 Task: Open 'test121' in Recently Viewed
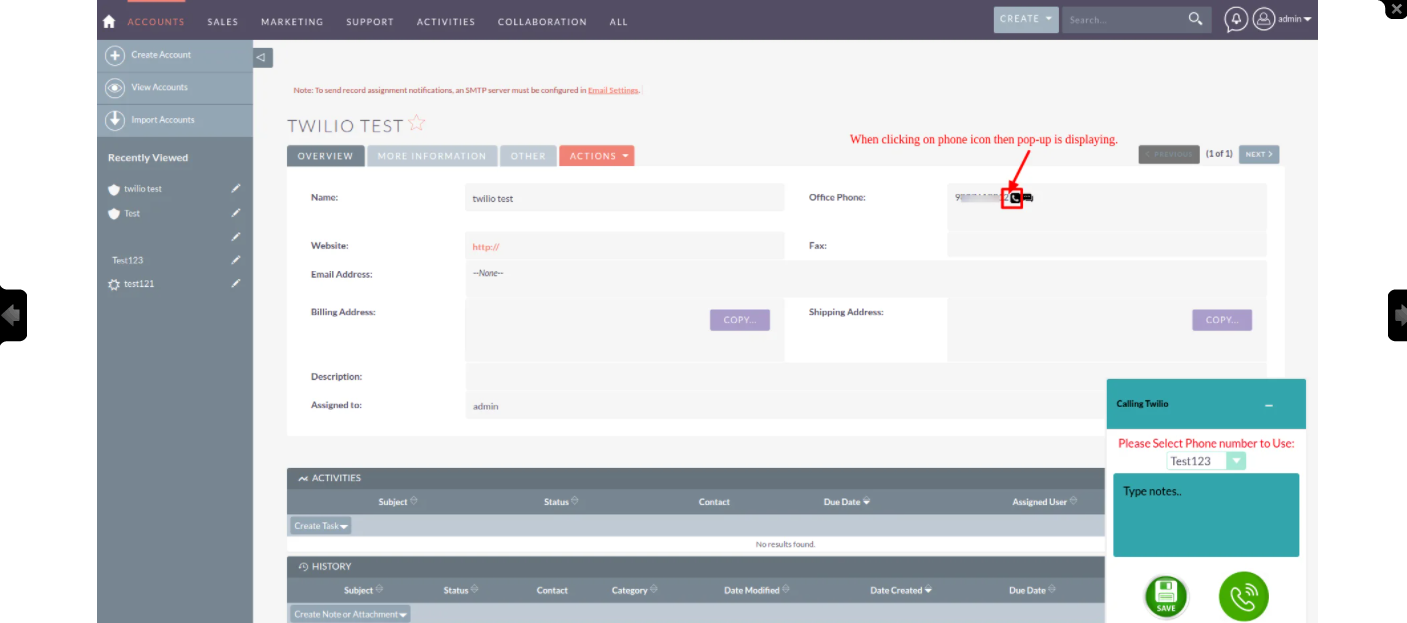click(139, 284)
